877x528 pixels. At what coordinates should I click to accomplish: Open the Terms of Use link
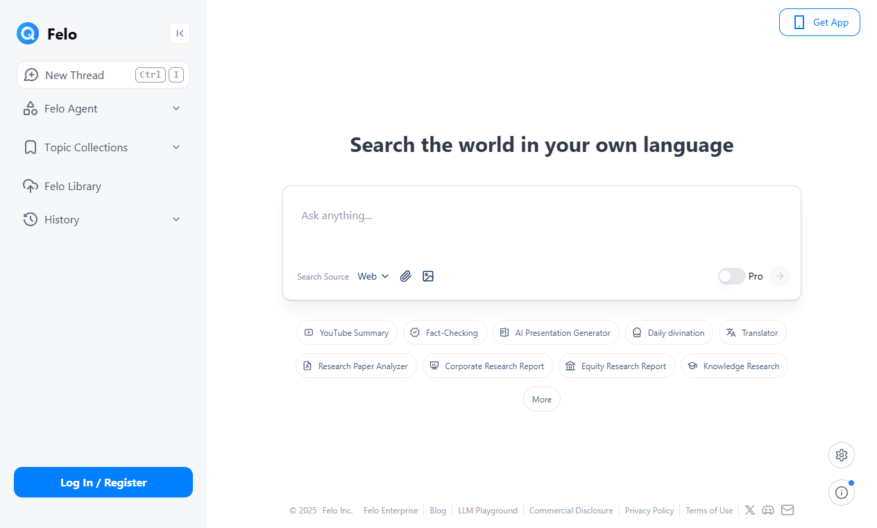click(709, 511)
